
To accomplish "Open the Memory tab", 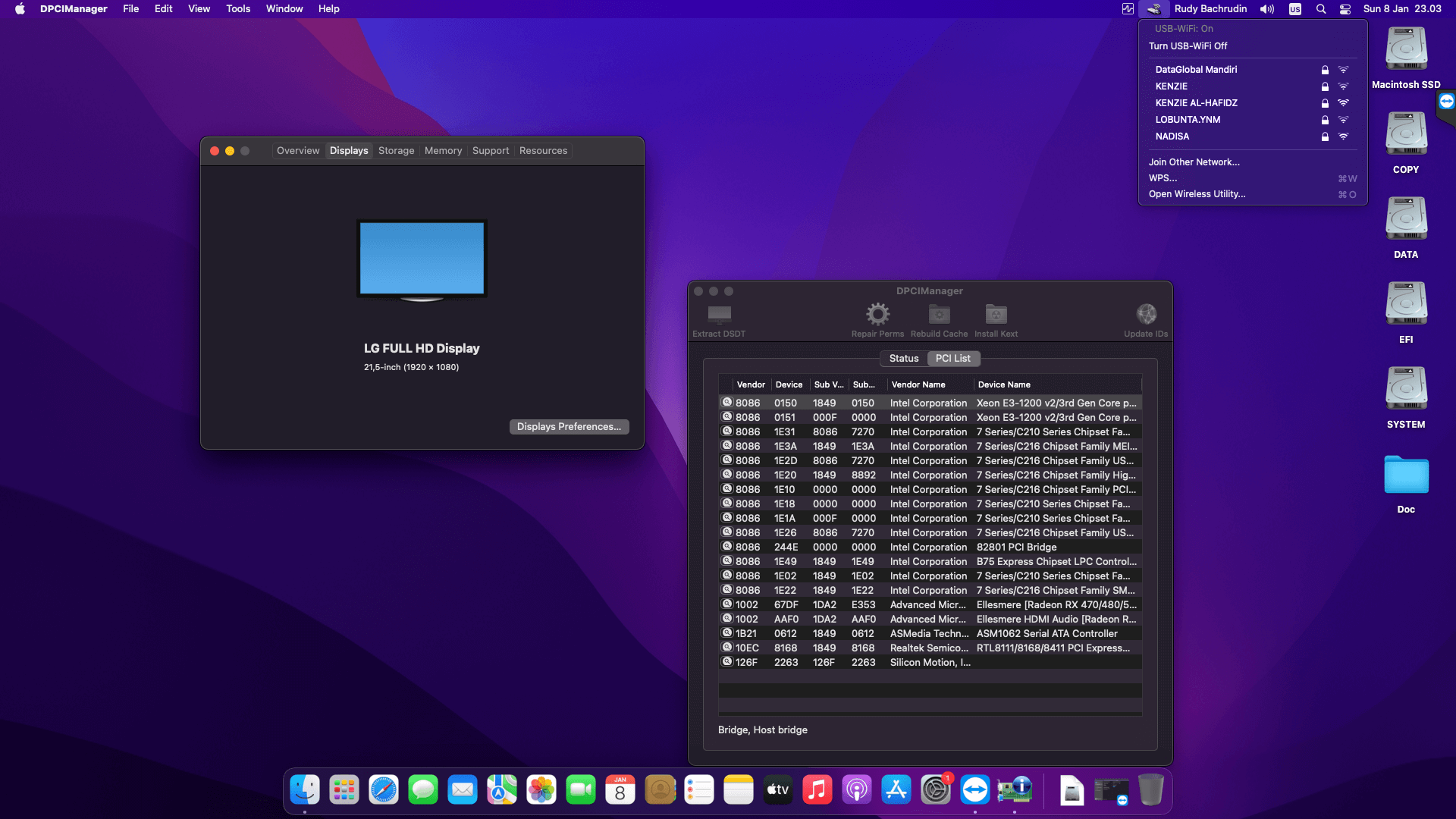I will coord(444,151).
